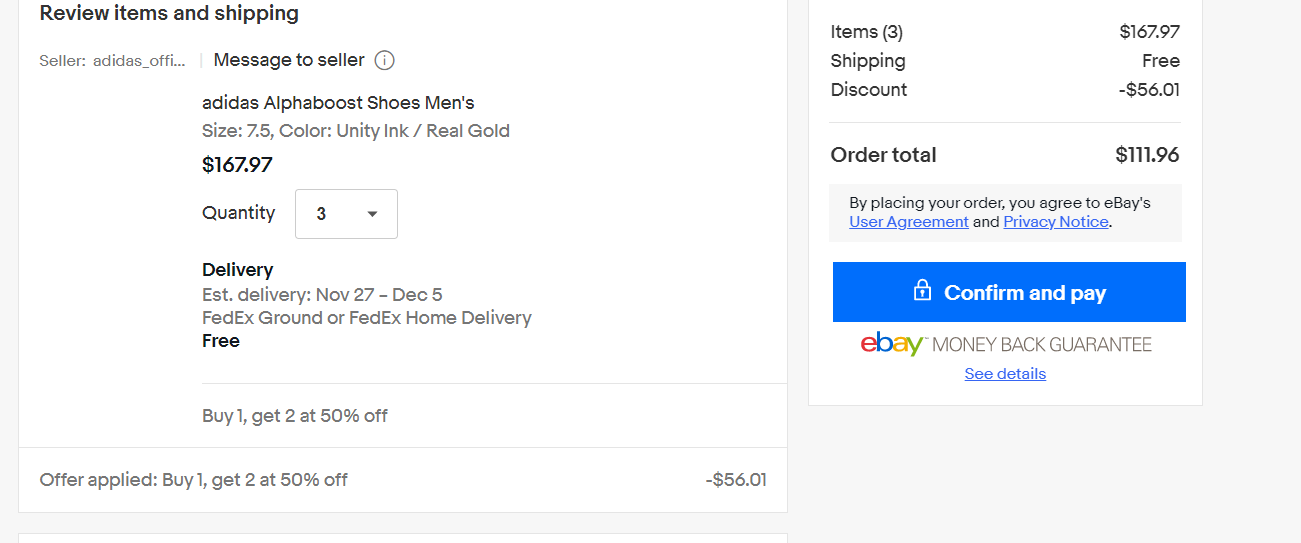This screenshot has width=1301, height=543.
Task: Open the Privacy Notice link
Action: click(x=1056, y=222)
